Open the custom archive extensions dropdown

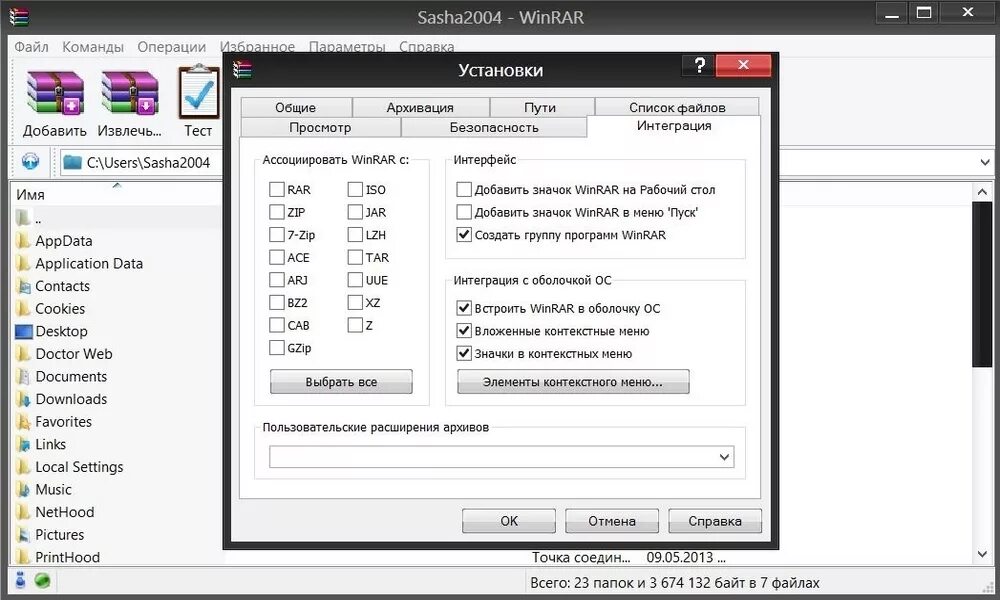(x=724, y=457)
